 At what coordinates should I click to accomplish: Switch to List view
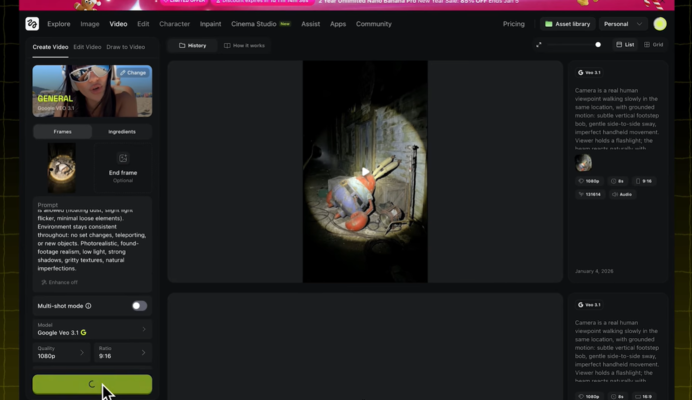pyautogui.click(x=625, y=45)
